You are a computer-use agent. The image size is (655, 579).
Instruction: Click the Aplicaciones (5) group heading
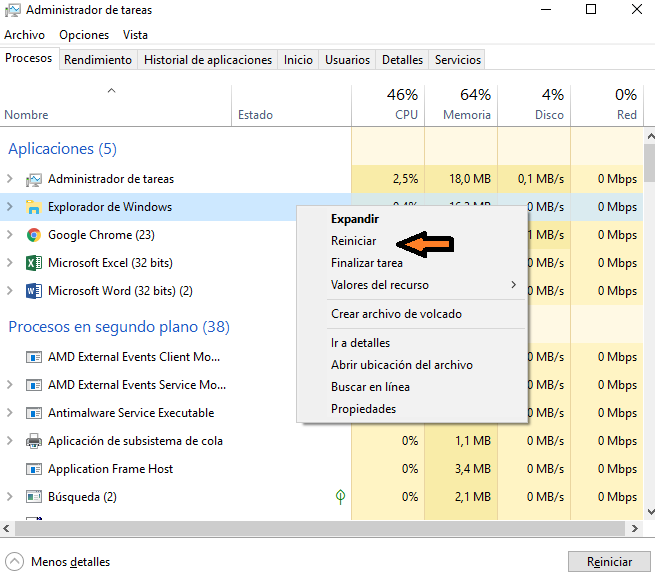click(63, 149)
